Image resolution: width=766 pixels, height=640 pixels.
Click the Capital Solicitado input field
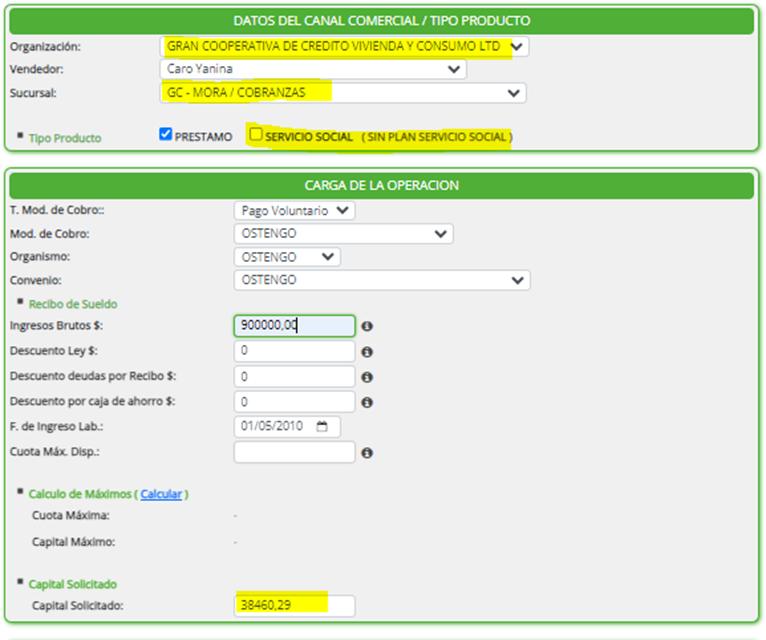(x=293, y=606)
